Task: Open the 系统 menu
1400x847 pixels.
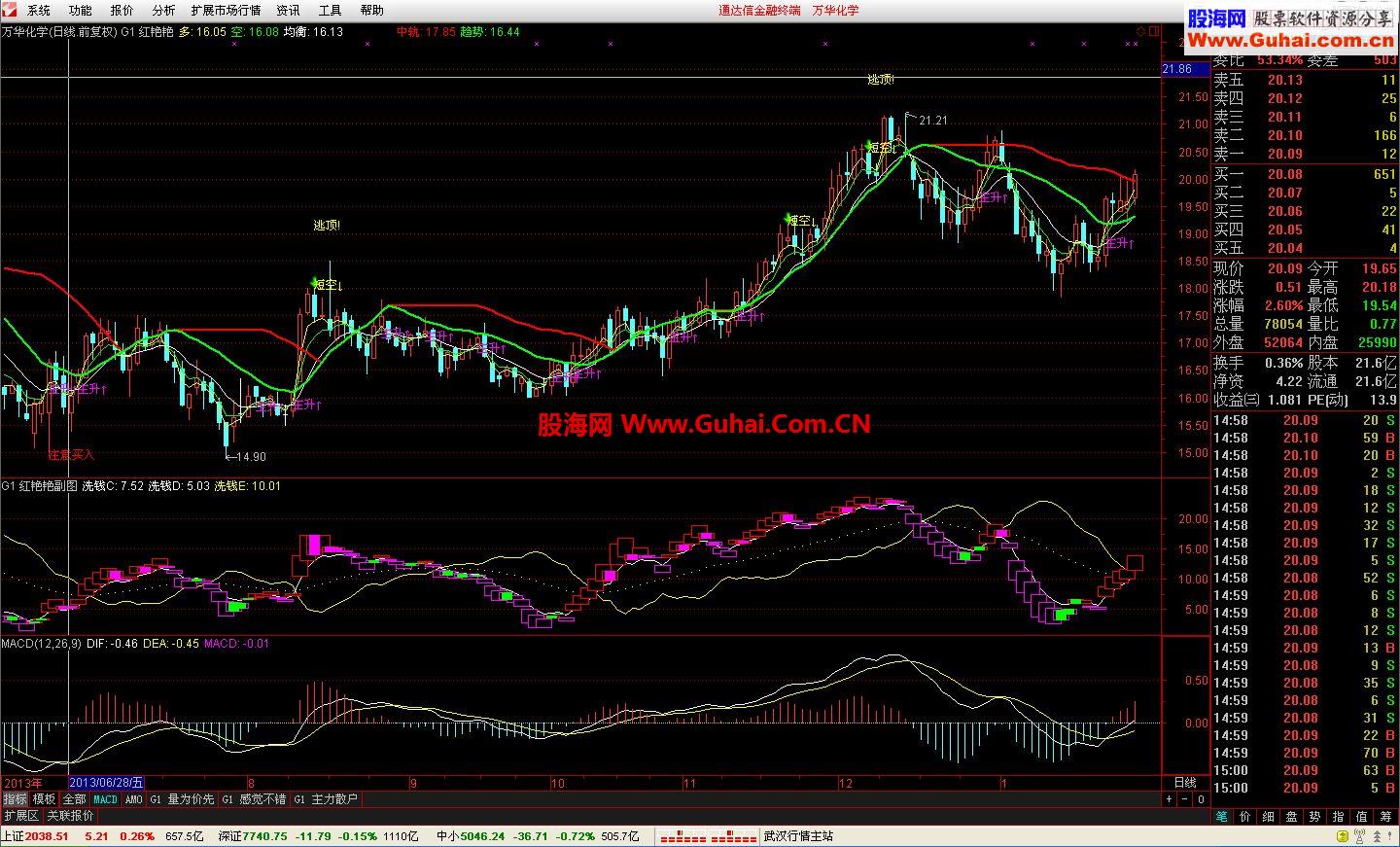Action: pos(39,11)
